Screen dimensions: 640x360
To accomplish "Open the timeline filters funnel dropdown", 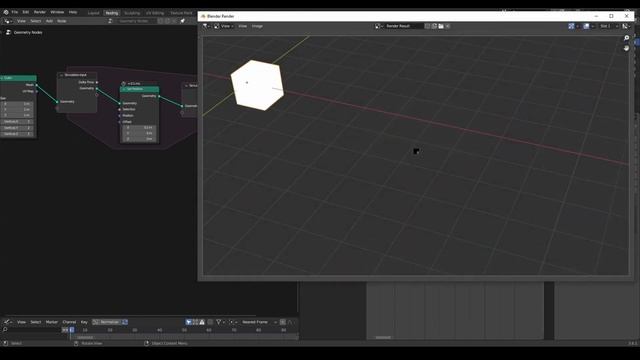I will click(x=220, y=322).
